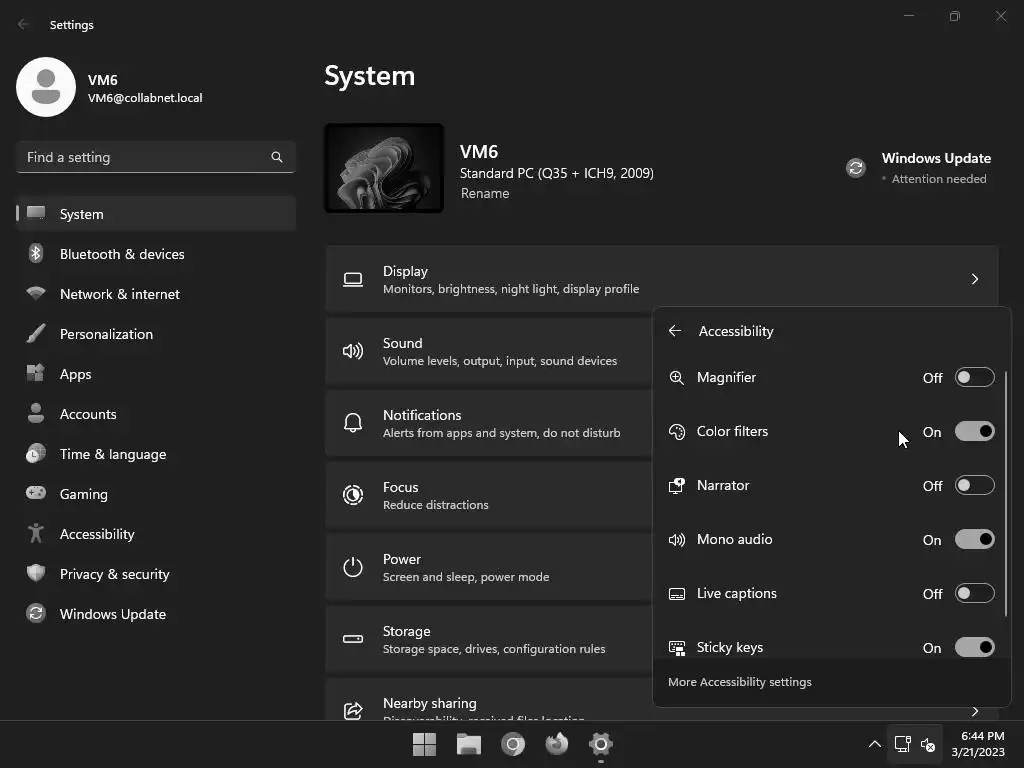Enable the Narrator switch
The image size is (1024, 768).
click(974, 485)
